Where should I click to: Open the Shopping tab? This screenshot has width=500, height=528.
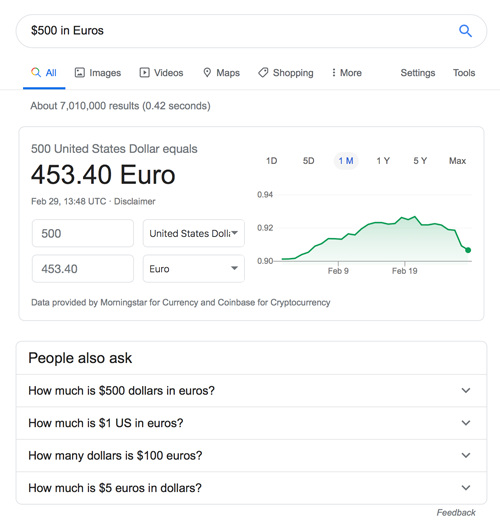(286, 73)
